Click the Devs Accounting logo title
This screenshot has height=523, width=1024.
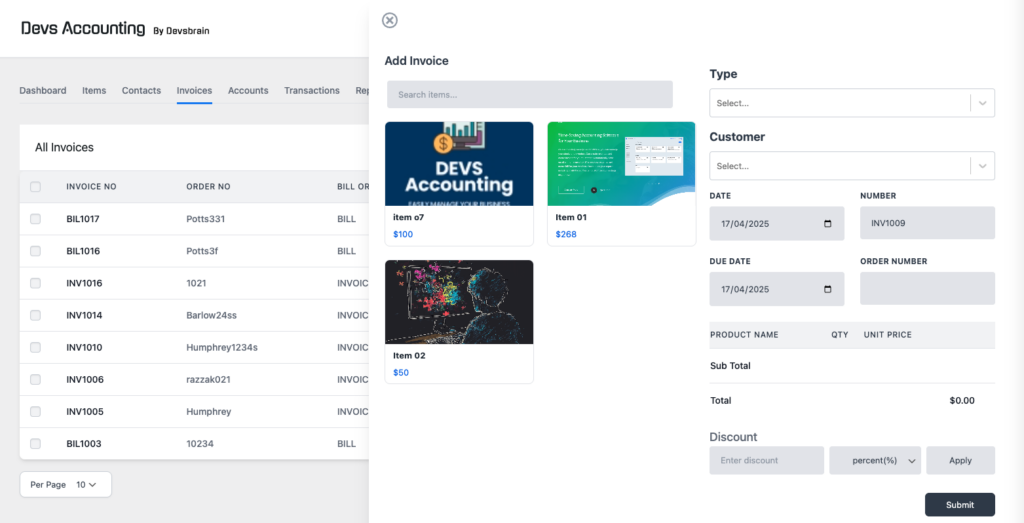(x=83, y=29)
